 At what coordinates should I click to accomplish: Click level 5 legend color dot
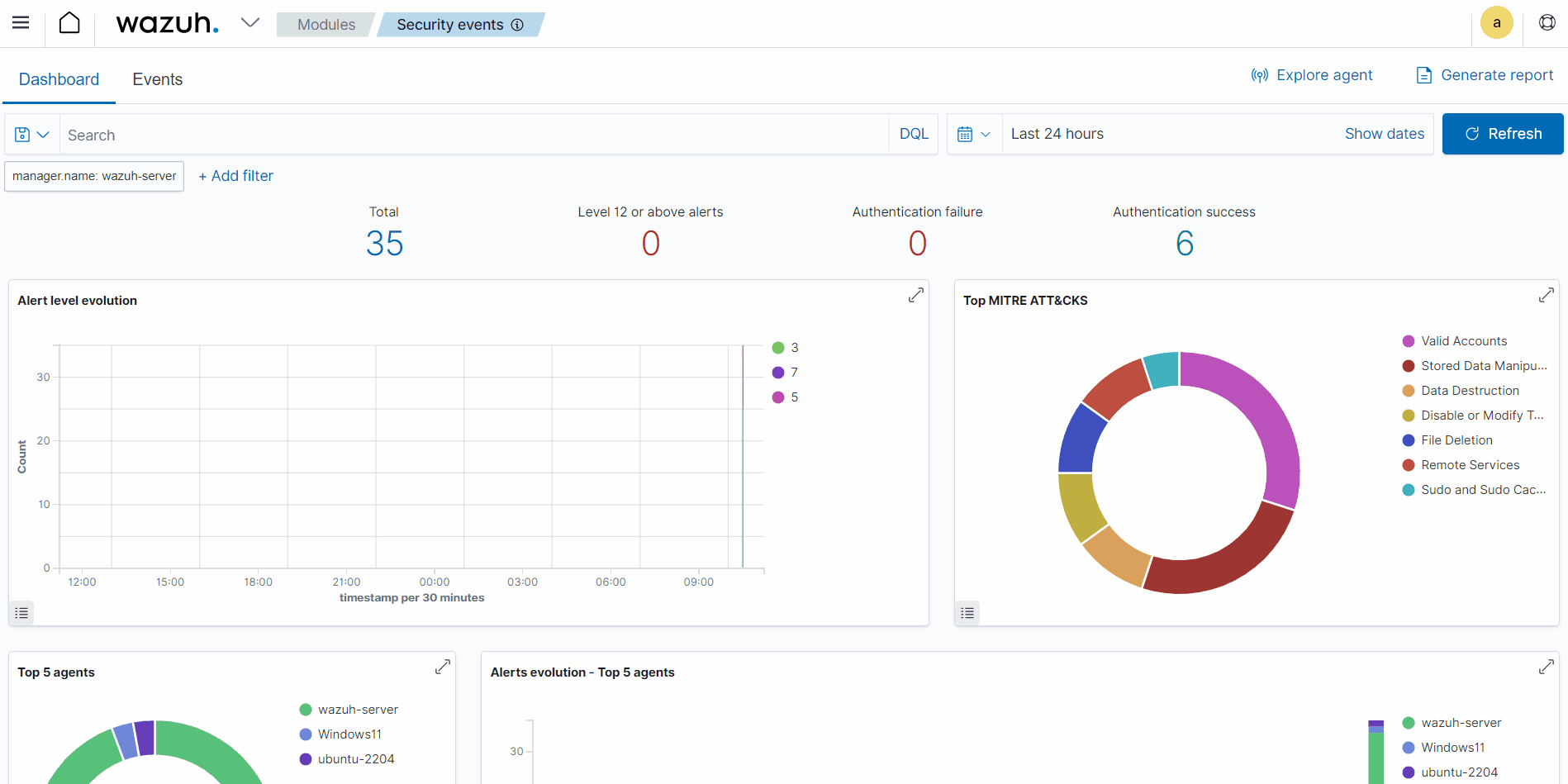[778, 397]
